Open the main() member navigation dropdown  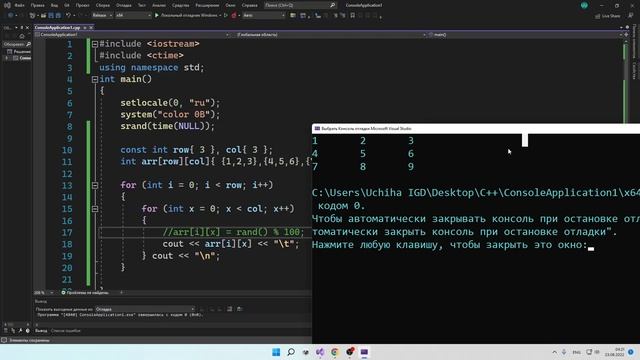525,35
